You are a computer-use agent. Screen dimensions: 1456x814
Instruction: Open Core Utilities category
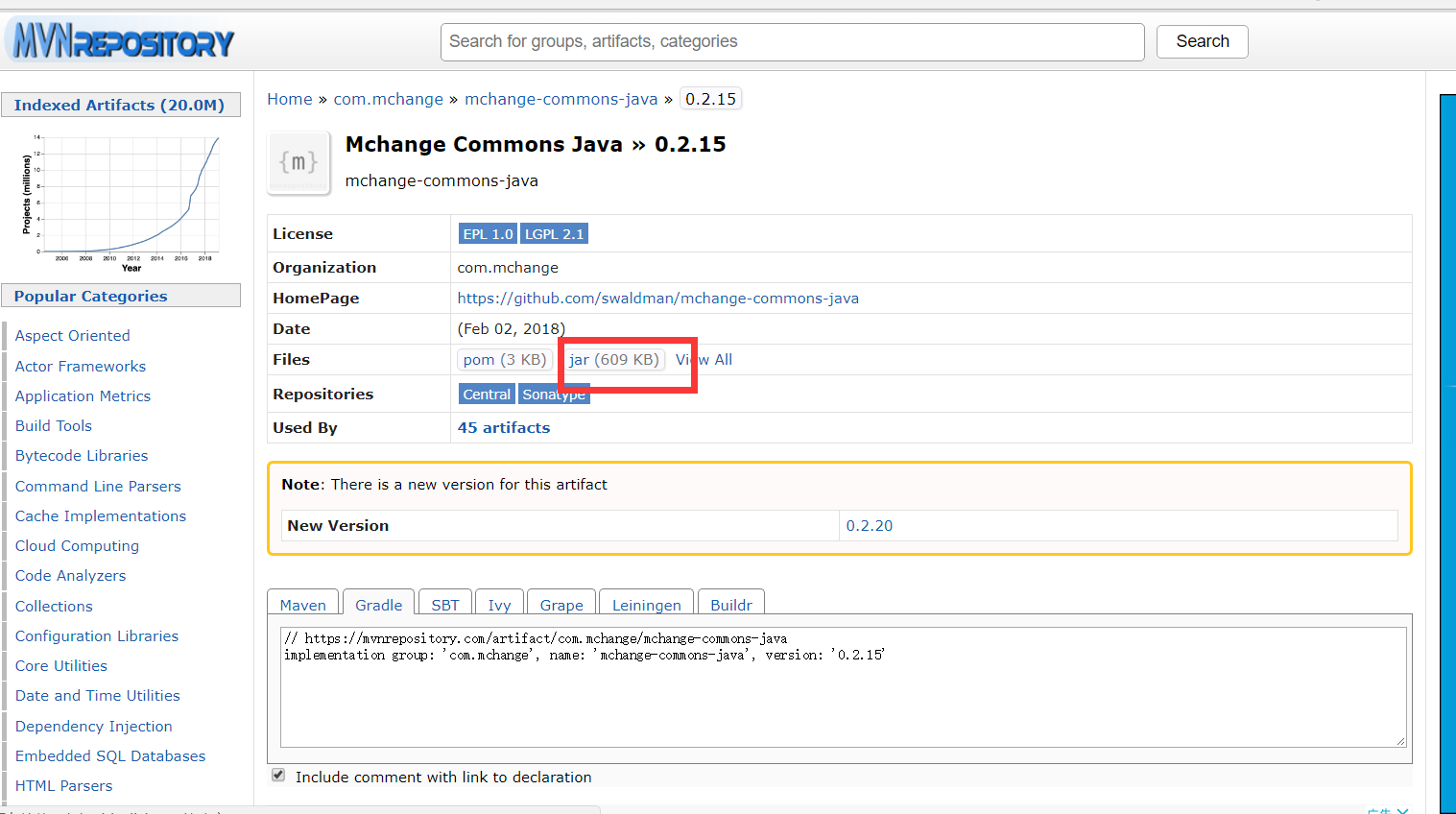click(x=61, y=666)
